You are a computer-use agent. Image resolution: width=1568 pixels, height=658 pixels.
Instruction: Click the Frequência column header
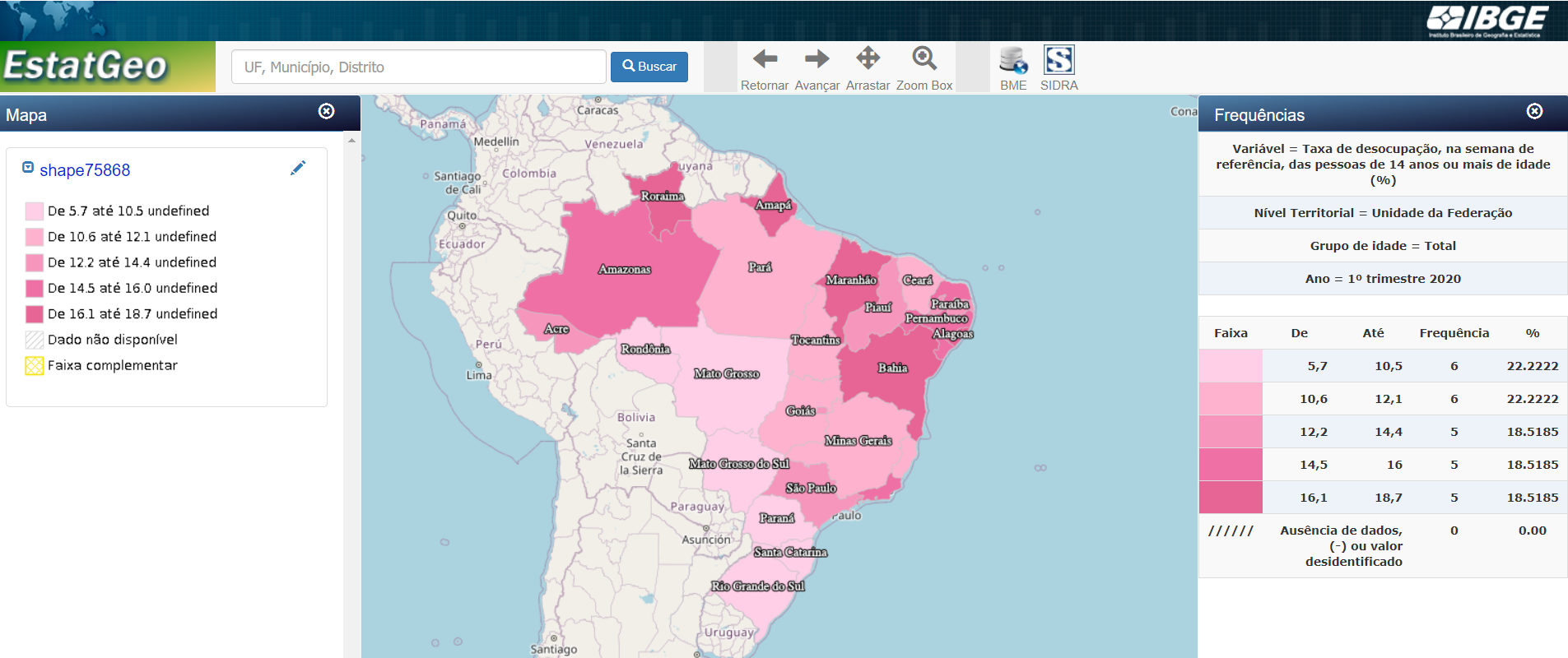tap(1454, 333)
